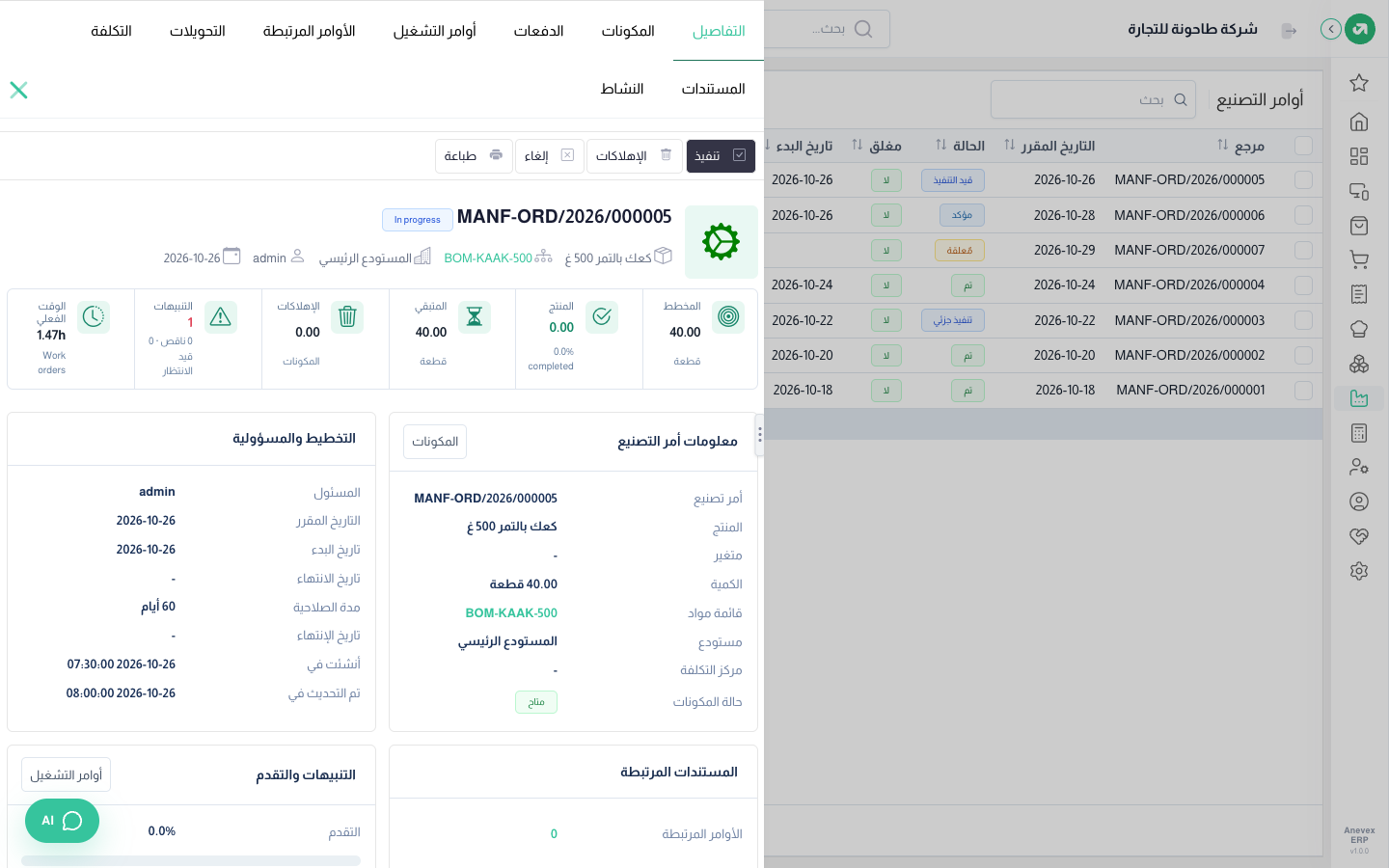Viewport: 1389px width, 868px height.
Task: Open the BOM-KAAK-500 link in the header
Action: coord(488,258)
